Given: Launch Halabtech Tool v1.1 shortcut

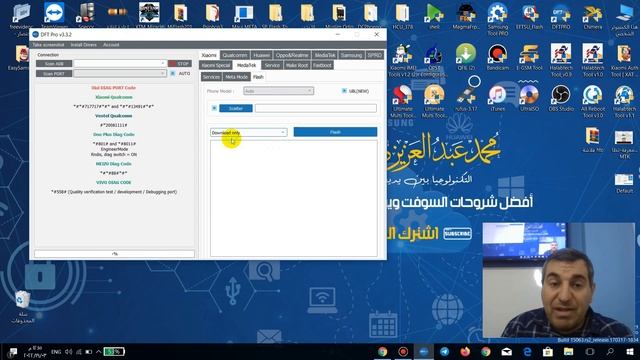Looking at the screenshot, I should coord(624,101).
